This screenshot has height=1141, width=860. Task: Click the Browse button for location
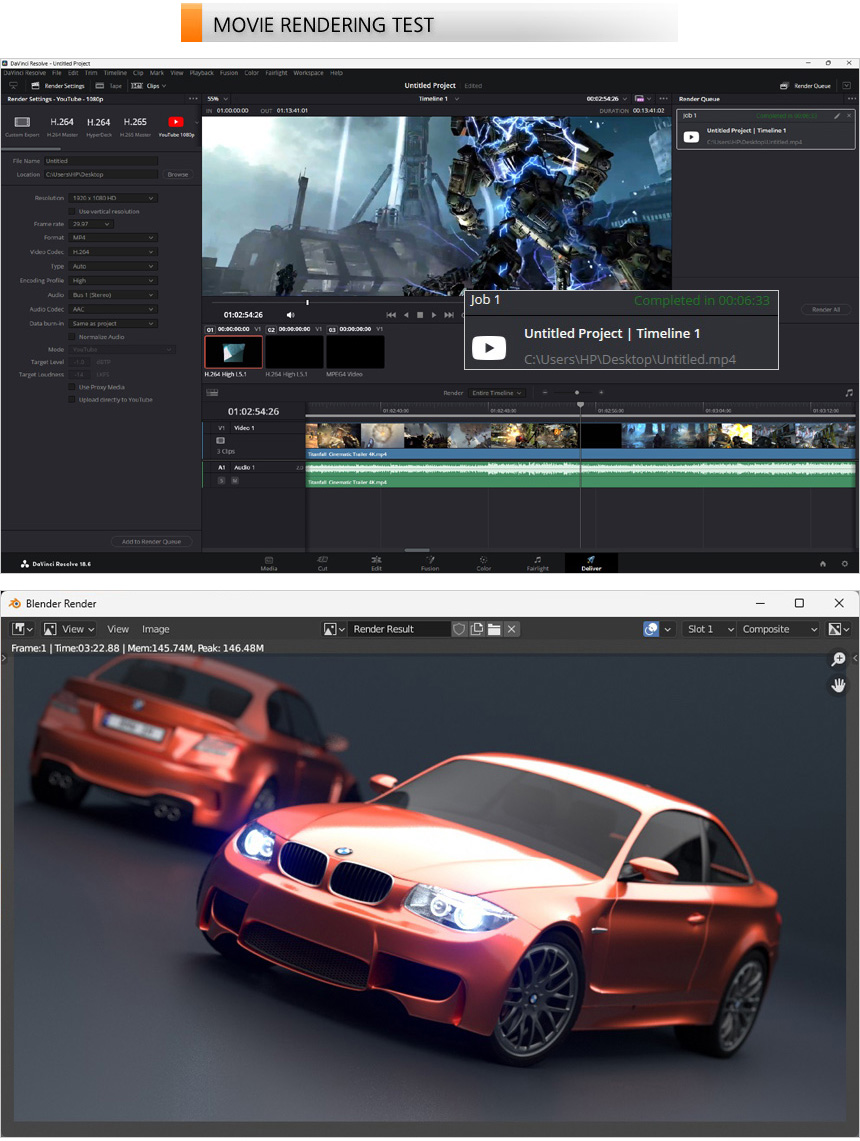coord(177,174)
